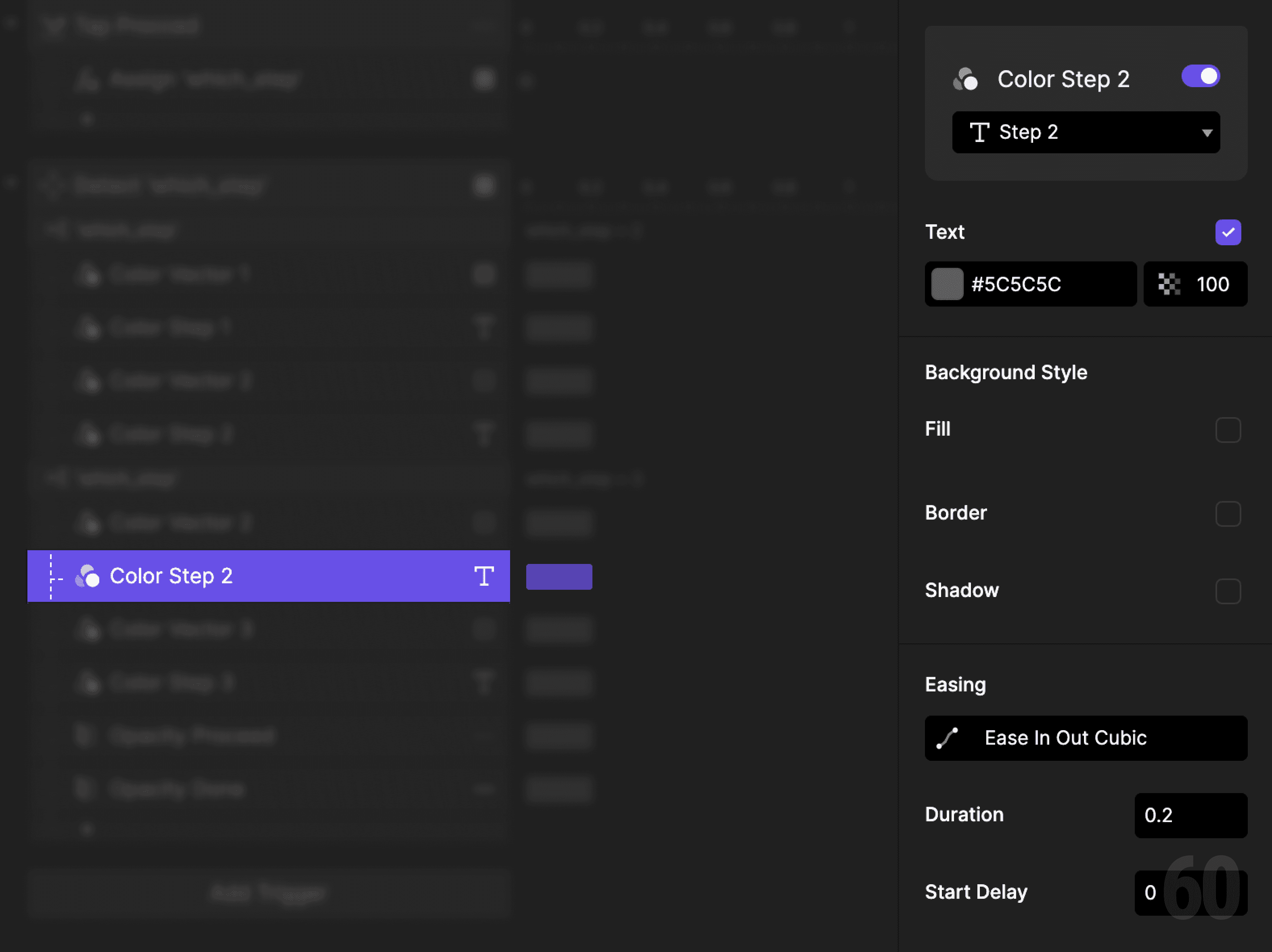Image resolution: width=1272 pixels, height=952 pixels.
Task: Edit the Start Delay value field showing 0
Action: (x=1190, y=893)
